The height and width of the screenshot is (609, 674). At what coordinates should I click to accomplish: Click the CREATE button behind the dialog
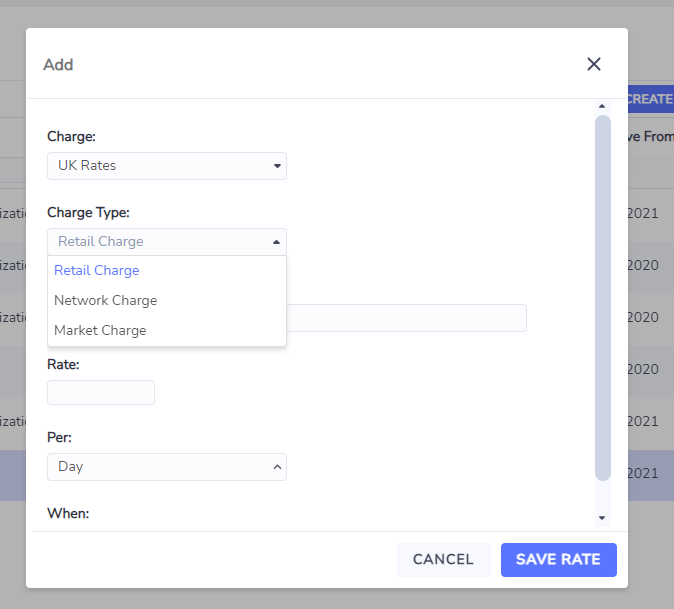point(651,99)
